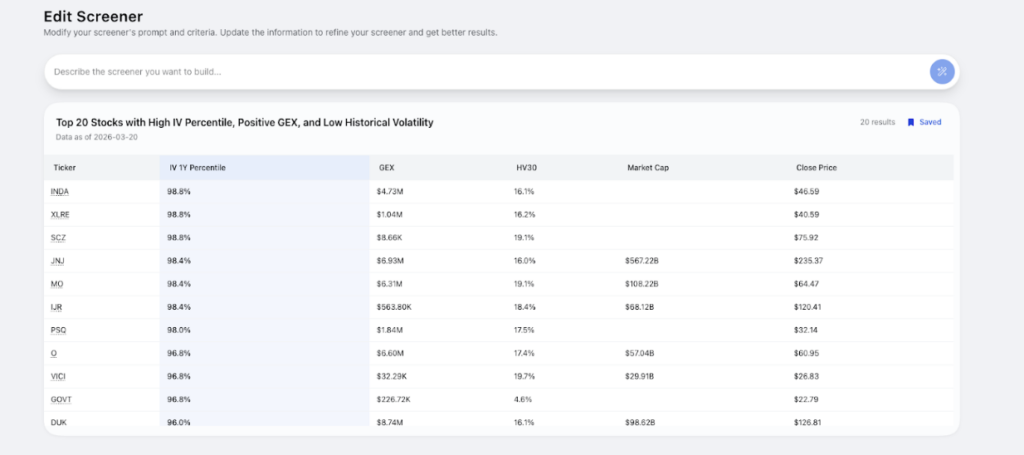Click DUK GEX value $8.74M
The height and width of the screenshot is (455, 1024).
[x=391, y=422]
